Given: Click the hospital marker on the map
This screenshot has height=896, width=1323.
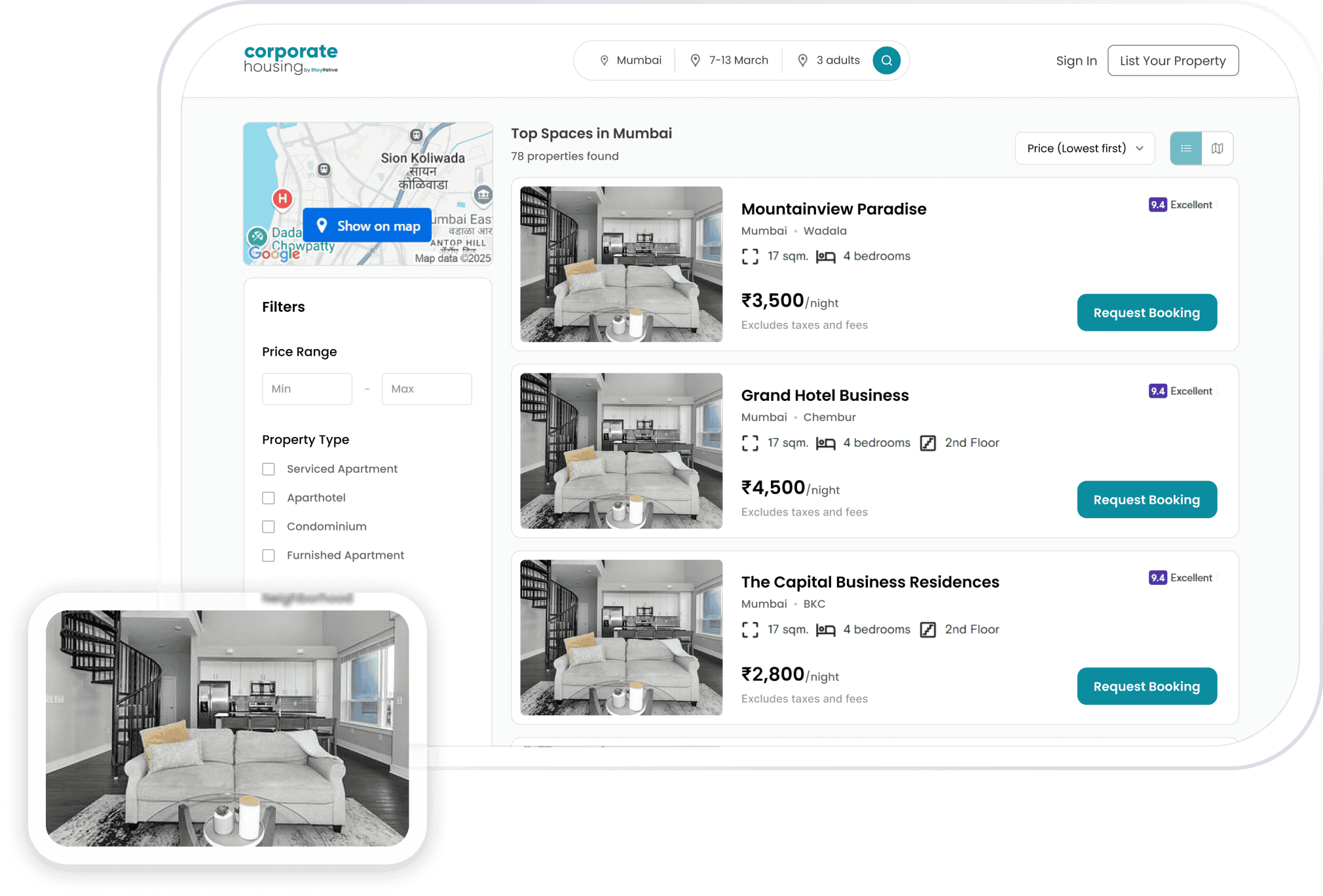Looking at the screenshot, I should (x=282, y=198).
